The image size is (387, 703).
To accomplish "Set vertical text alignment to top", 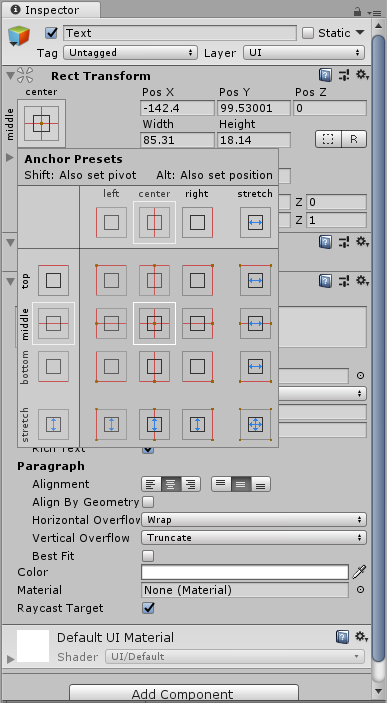I will pos(221,484).
